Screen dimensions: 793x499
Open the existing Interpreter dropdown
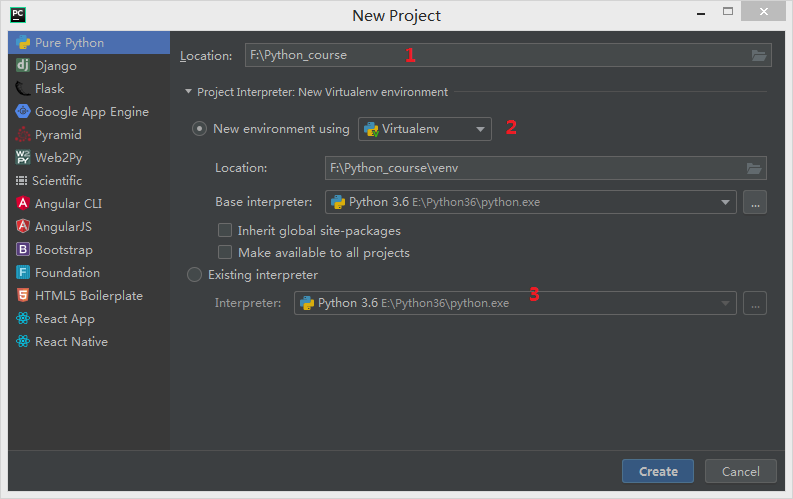coord(515,303)
